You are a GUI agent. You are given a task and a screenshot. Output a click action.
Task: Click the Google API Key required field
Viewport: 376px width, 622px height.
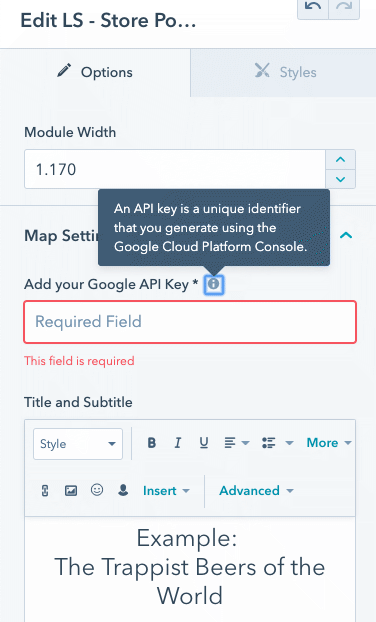click(x=190, y=322)
